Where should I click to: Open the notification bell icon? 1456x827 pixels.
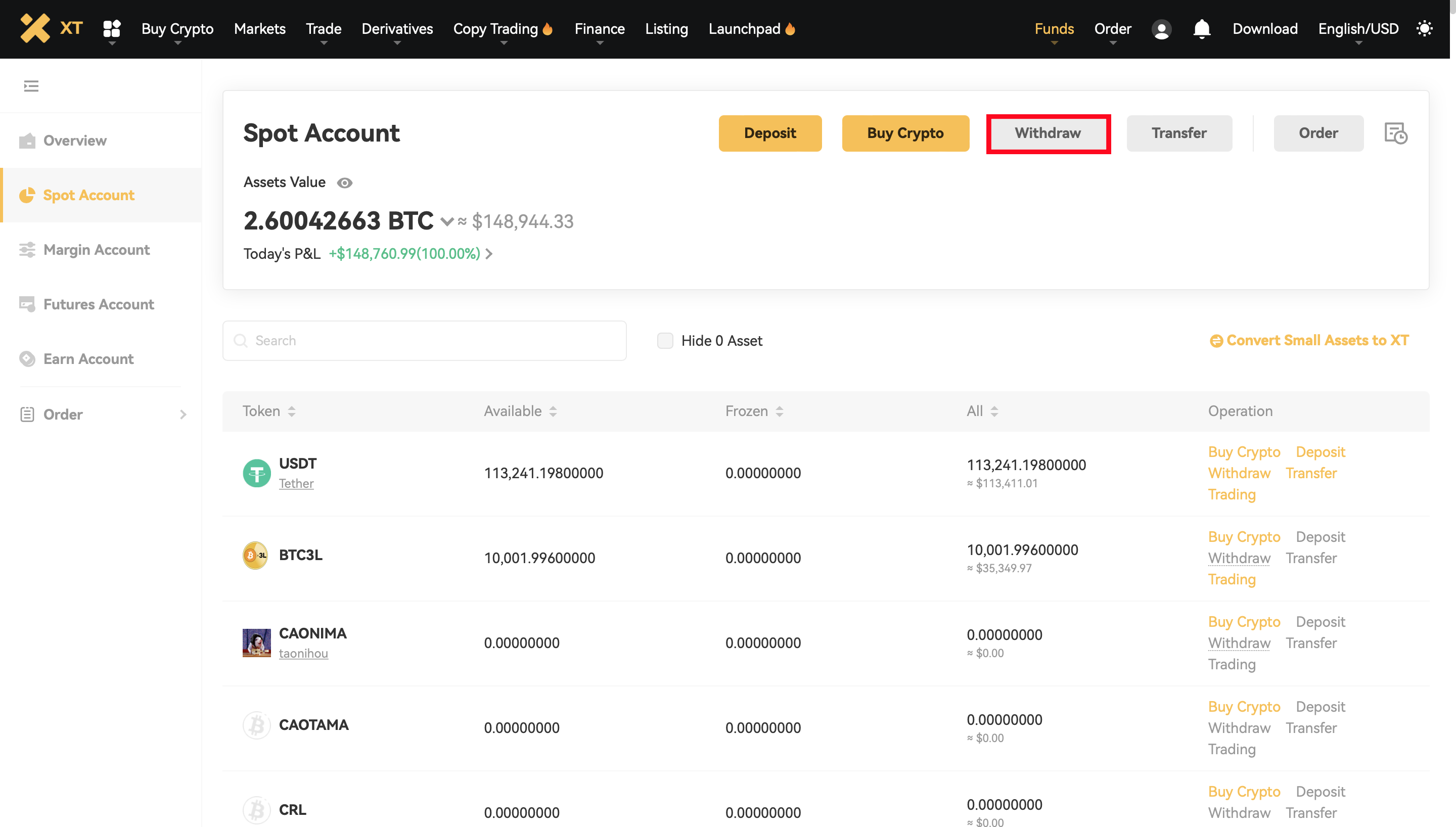tap(1202, 28)
